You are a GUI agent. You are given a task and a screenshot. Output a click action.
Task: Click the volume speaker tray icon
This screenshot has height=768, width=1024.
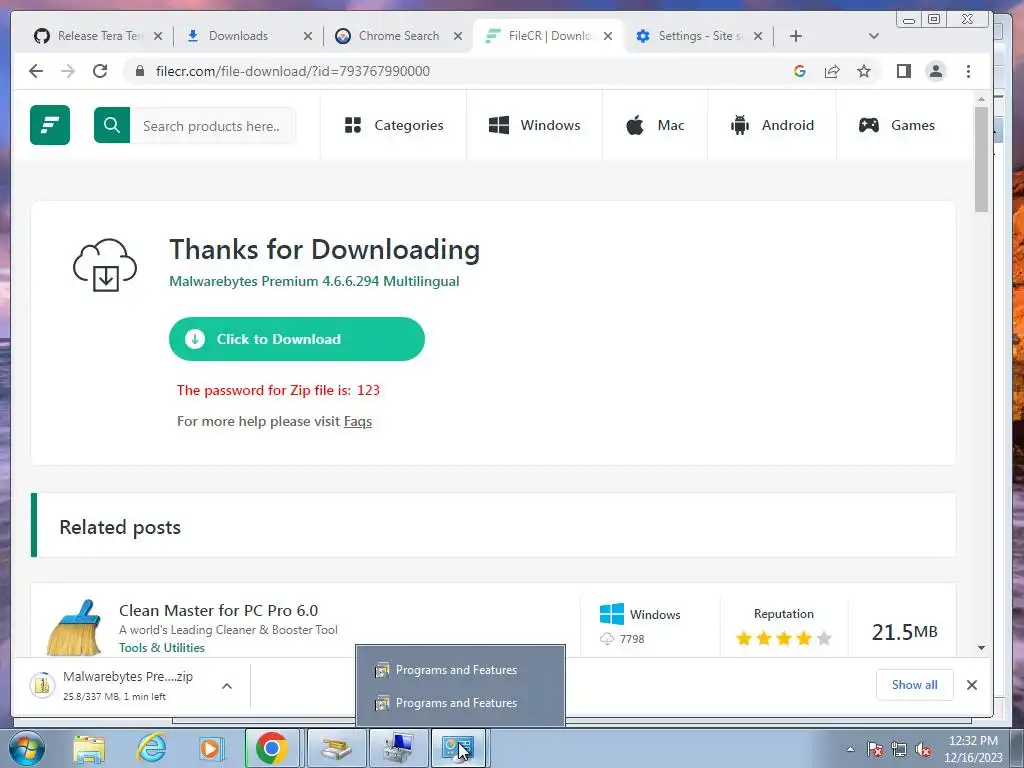(x=923, y=750)
